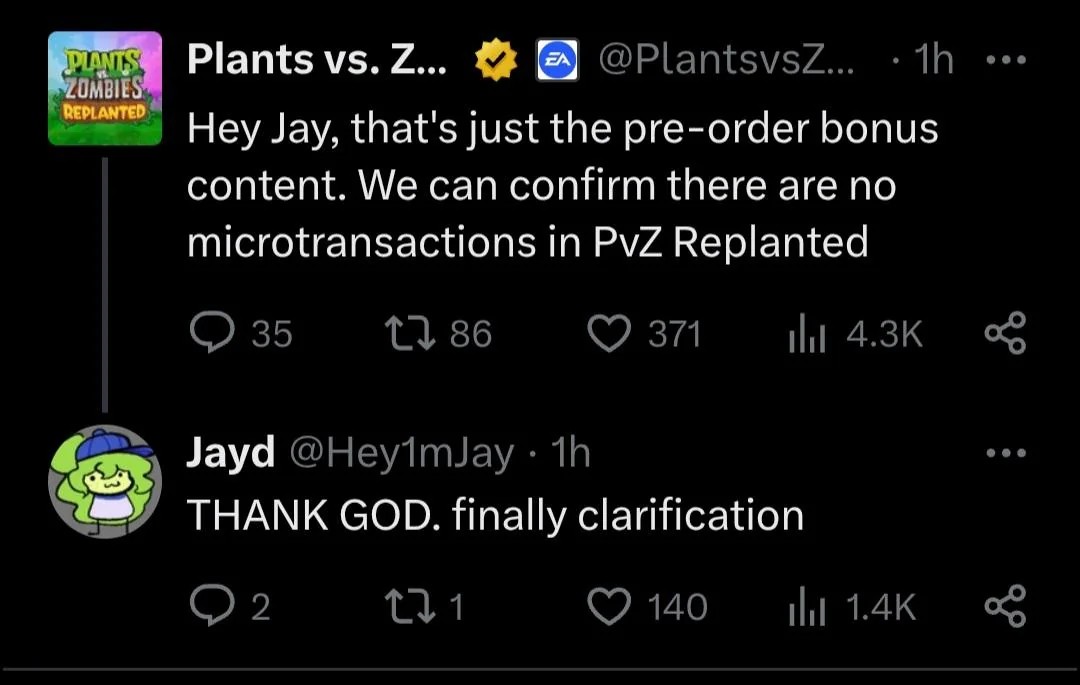This screenshot has width=1080, height=685.
Task: Retweet the pre-order bonus clarification post
Action: tap(412, 334)
